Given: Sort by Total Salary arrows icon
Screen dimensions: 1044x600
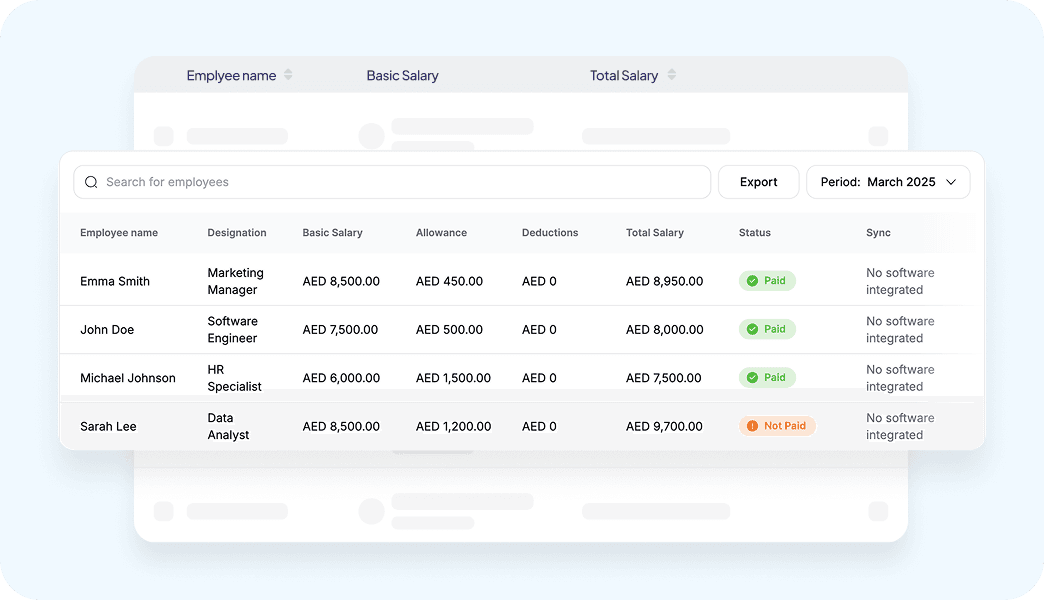Looking at the screenshot, I should 672,75.
